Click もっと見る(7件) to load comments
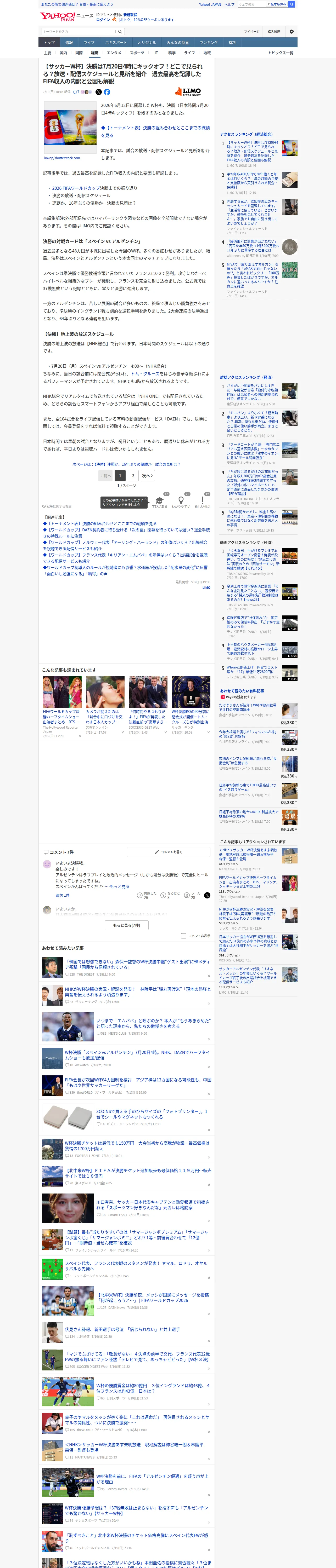Image resolution: width=336 pixels, height=1568 pixels. coord(127,925)
